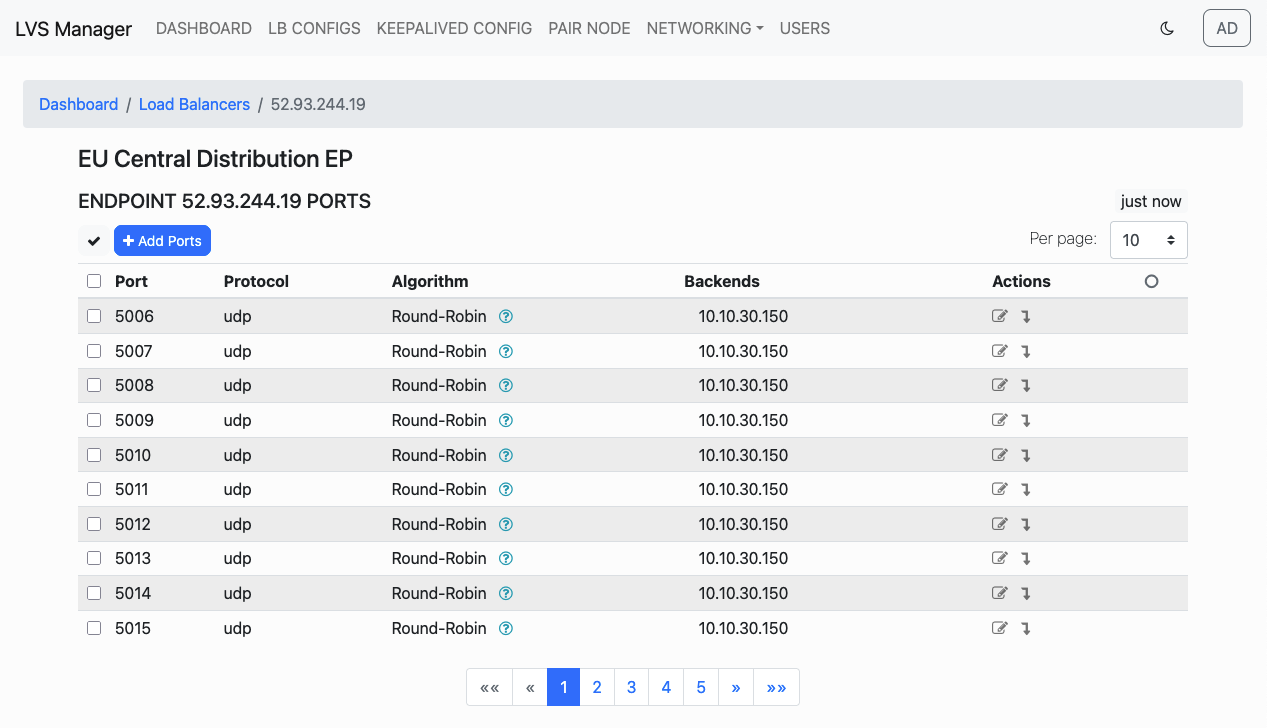The image size is (1267, 728).
Task: Select port 5011 checkbox
Action: click(94, 490)
